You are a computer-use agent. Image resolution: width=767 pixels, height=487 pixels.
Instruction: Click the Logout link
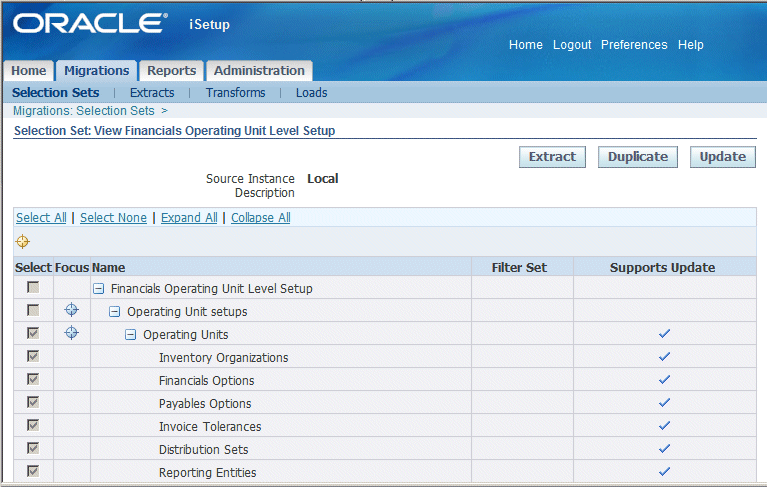(572, 44)
